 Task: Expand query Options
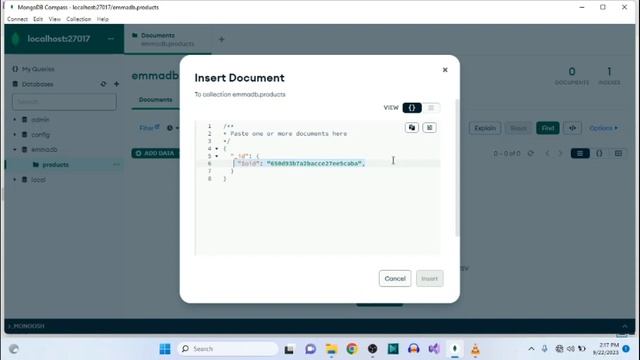click(x=603, y=128)
